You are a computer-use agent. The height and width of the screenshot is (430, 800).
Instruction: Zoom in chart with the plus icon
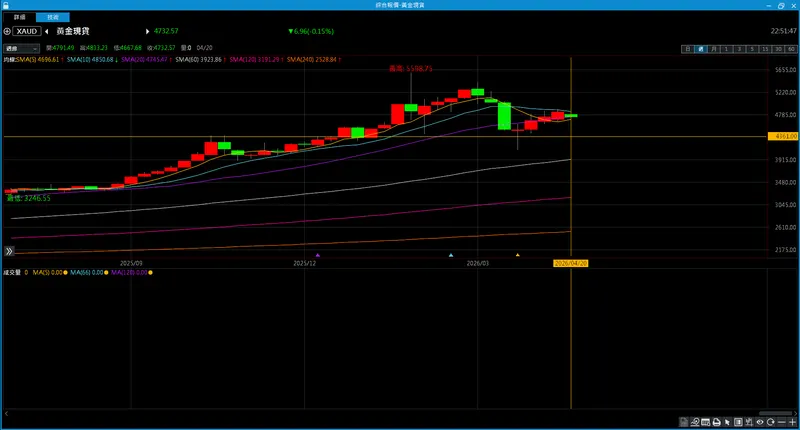point(792,422)
